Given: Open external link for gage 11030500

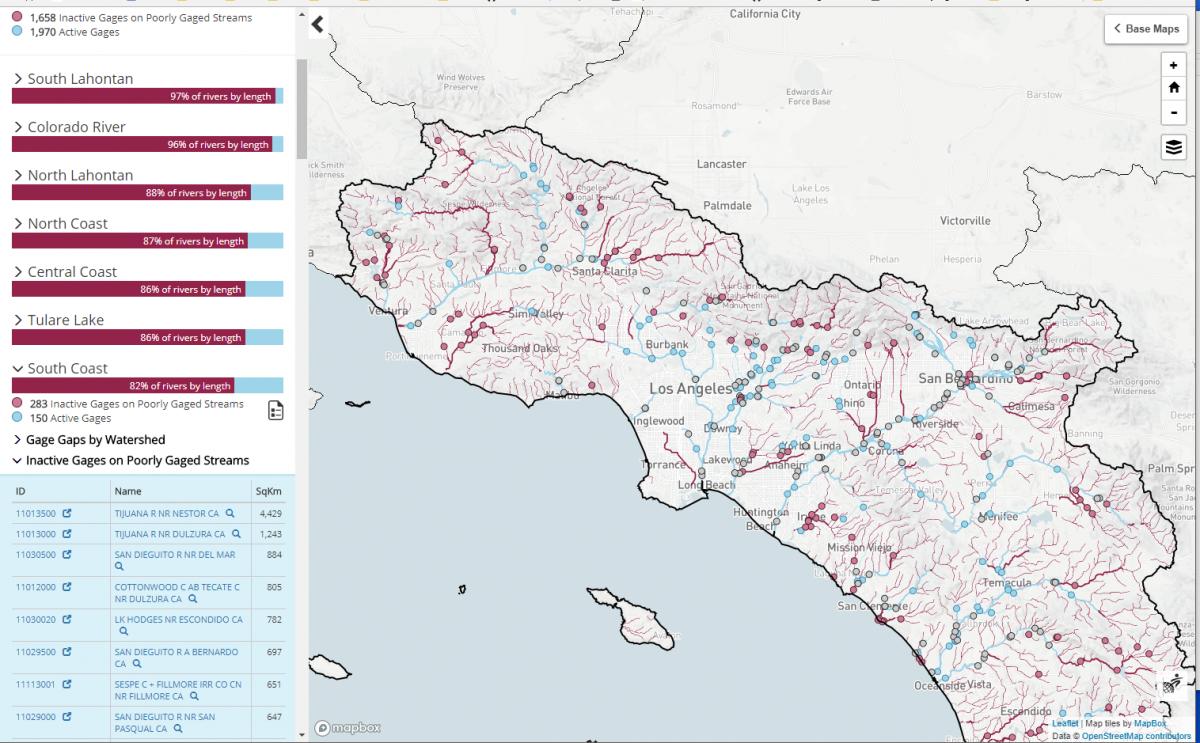Looking at the screenshot, I should tap(68, 554).
